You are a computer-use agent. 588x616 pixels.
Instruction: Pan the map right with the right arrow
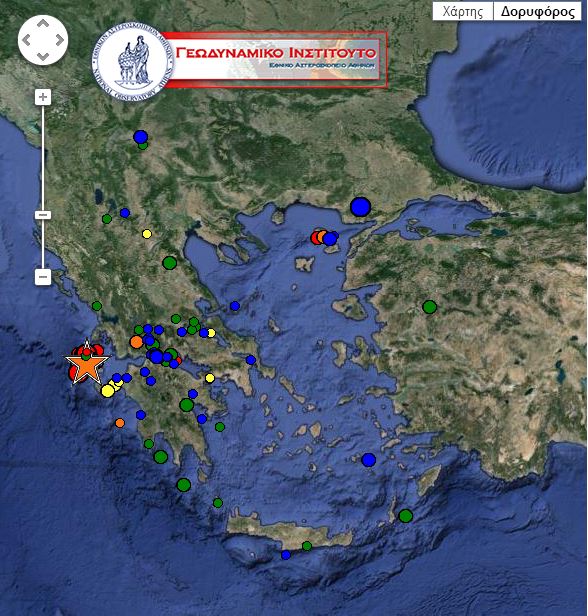[59, 40]
